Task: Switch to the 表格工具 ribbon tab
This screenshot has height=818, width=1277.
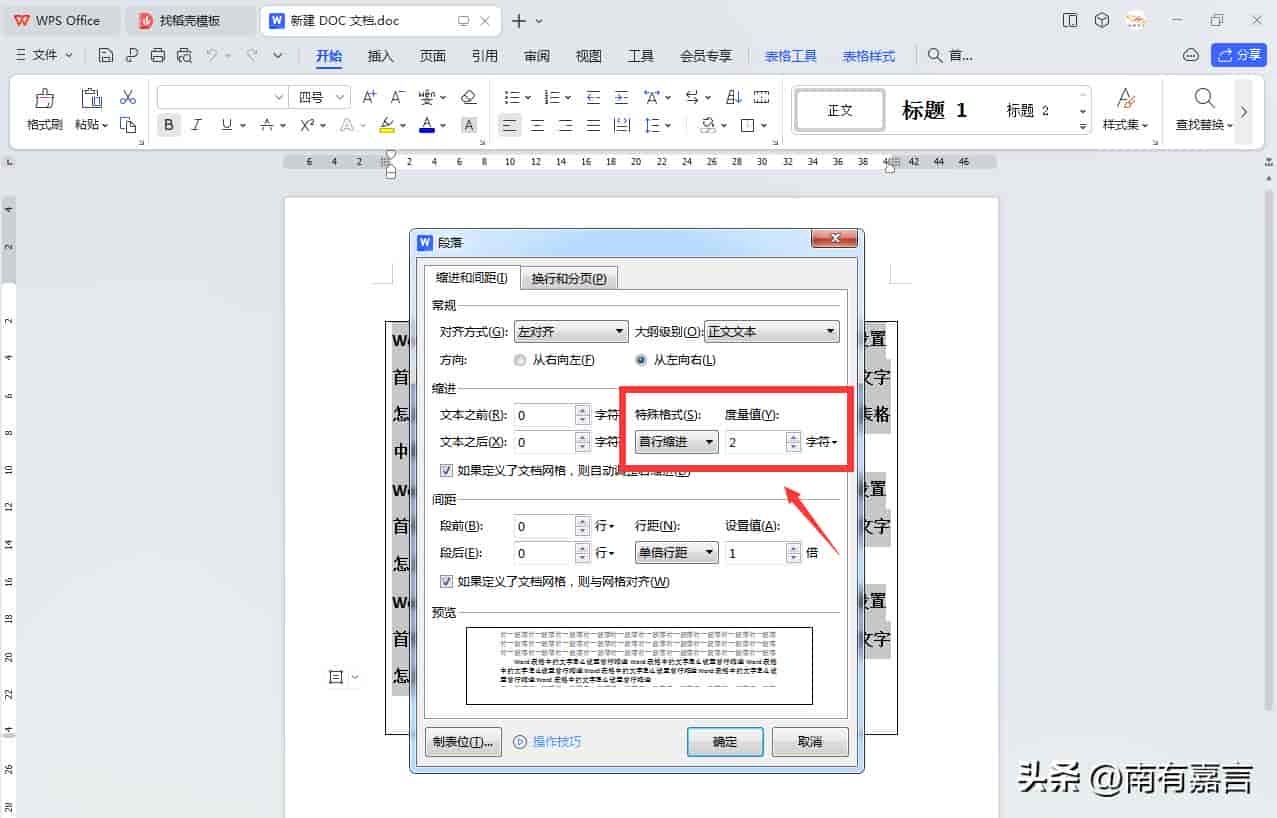Action: click(x=791, y=56)
